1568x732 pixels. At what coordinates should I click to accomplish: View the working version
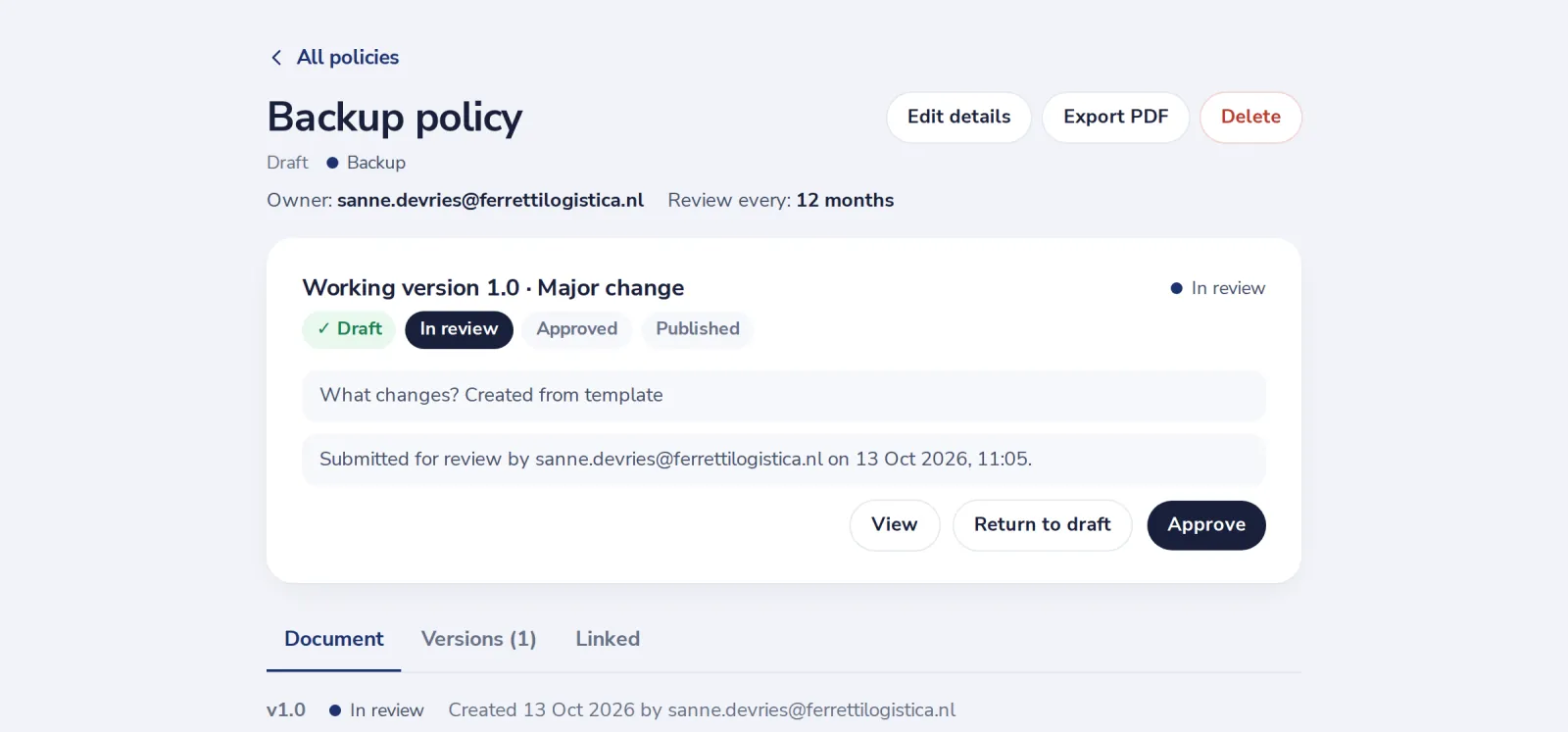pos(895,525)
